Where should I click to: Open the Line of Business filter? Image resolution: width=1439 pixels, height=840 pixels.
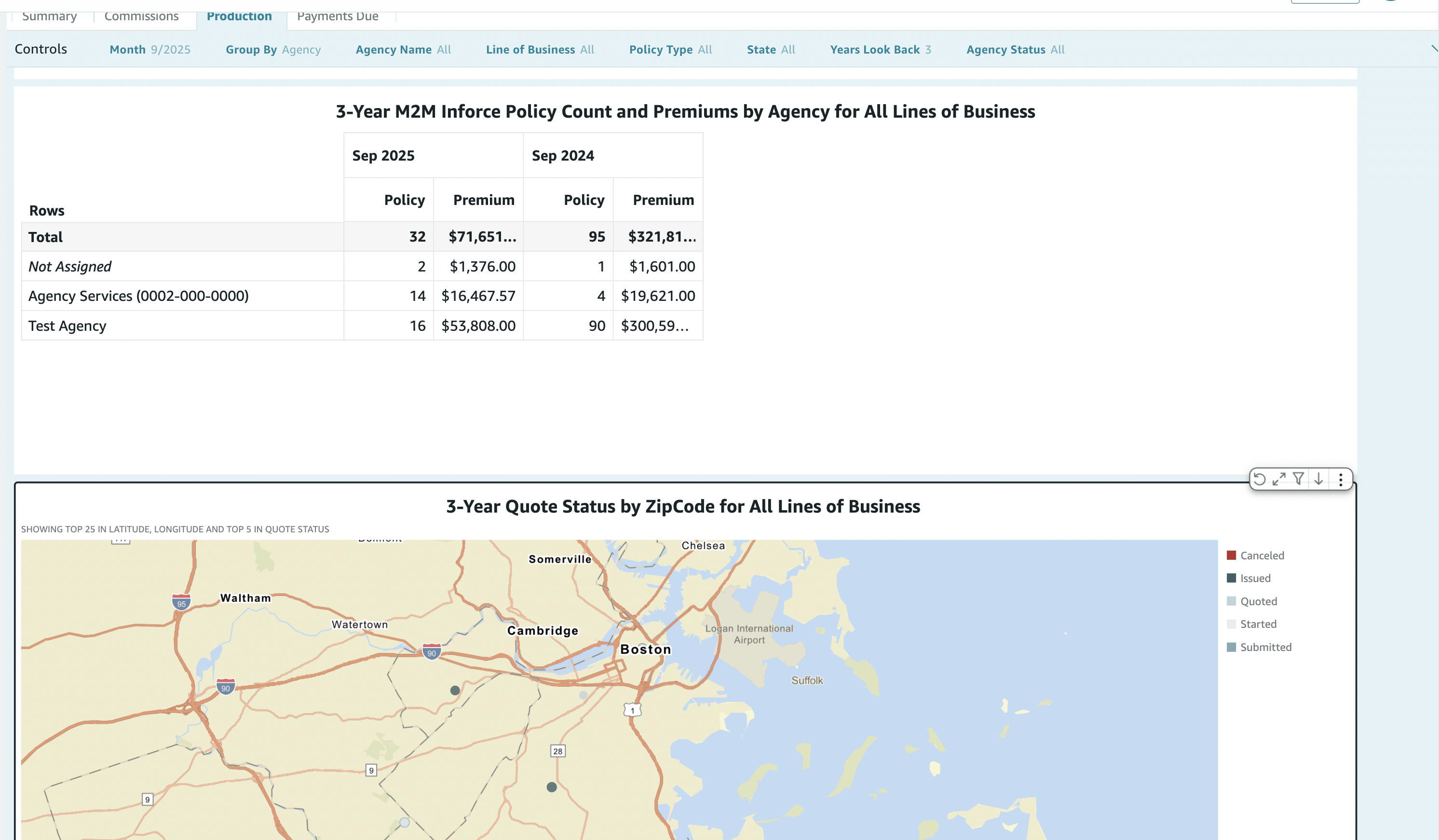click(540, 50)
